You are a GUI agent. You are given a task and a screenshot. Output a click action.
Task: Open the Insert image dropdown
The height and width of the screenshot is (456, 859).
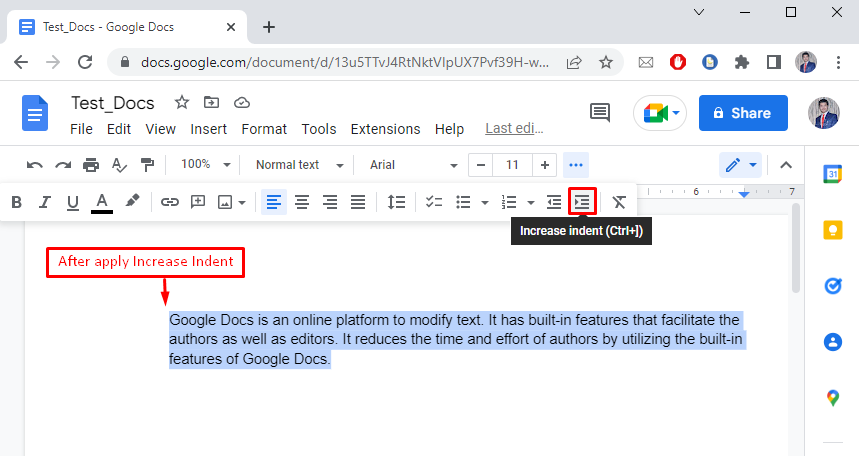tap(231, 202)
